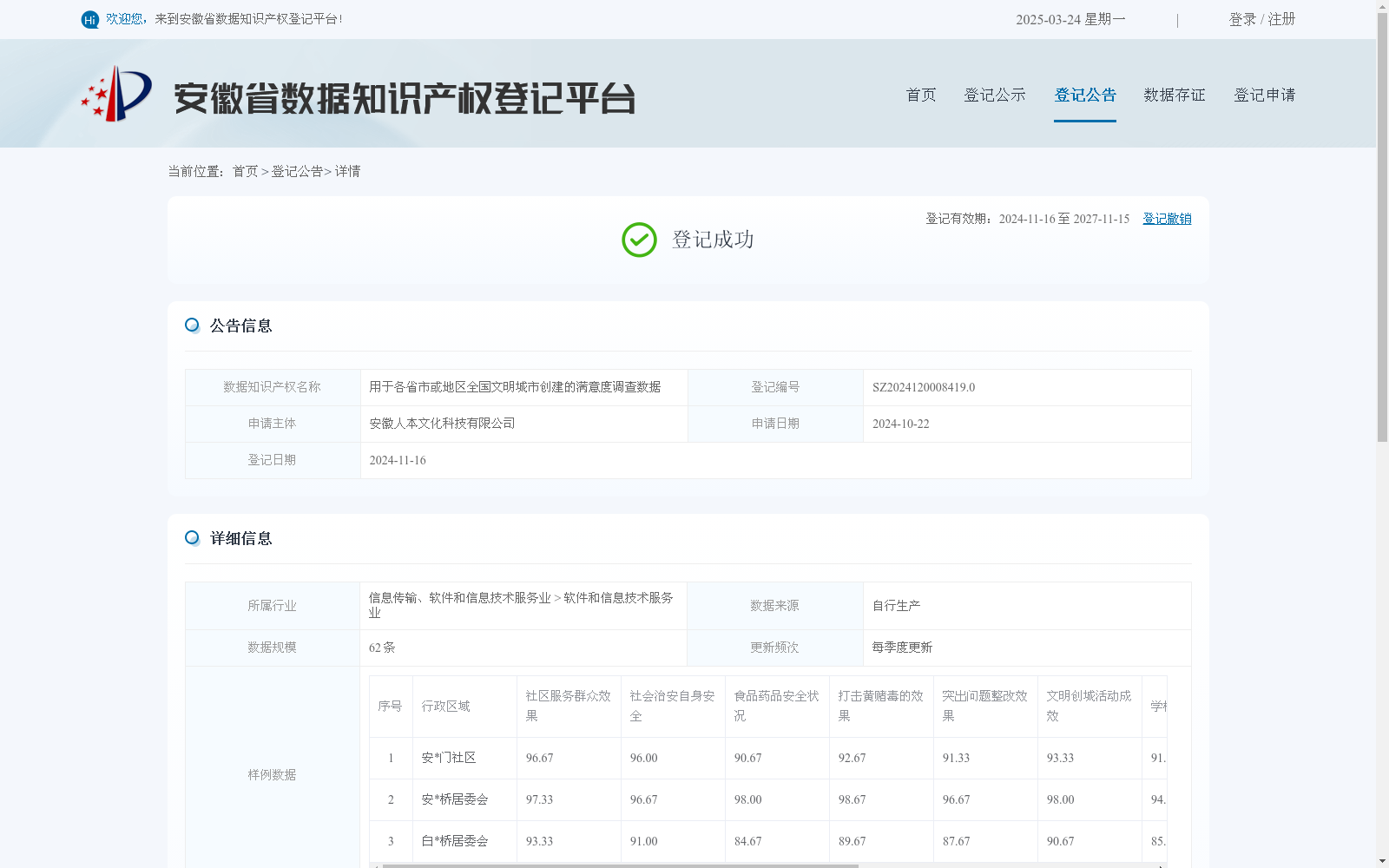This screenshot has height=868, width=1389.
Task: Select the 登记公告 navigation tab
Action: click(x=1085, y=95)
